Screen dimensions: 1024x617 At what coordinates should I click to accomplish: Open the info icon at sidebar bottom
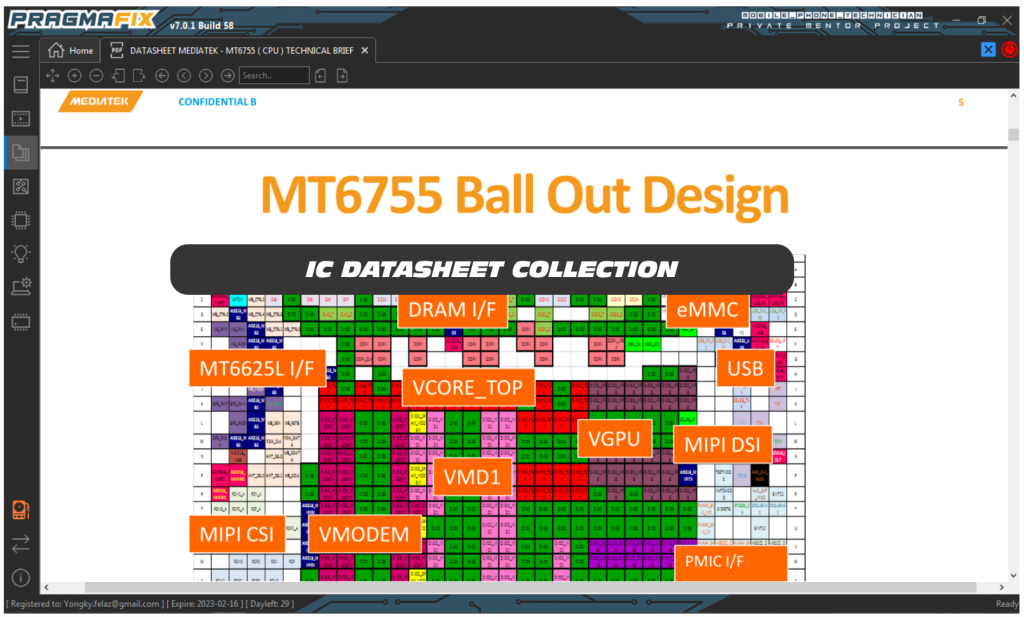click(20, 578)
